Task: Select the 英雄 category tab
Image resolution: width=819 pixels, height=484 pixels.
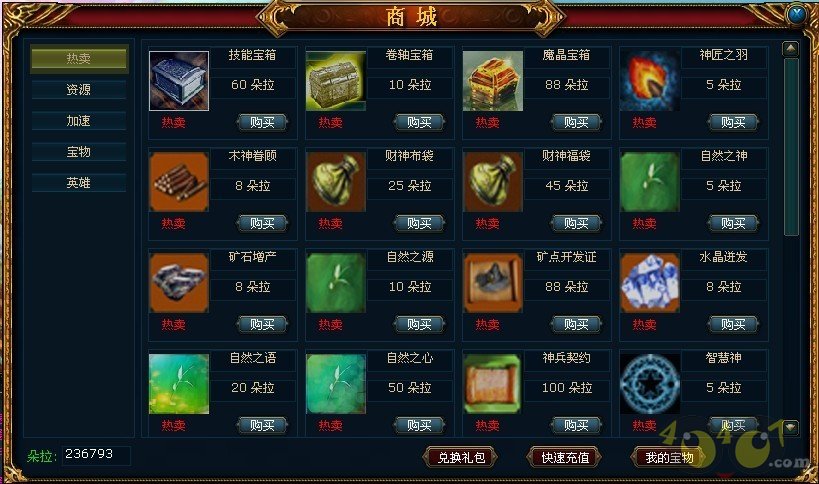Action: 78,183
